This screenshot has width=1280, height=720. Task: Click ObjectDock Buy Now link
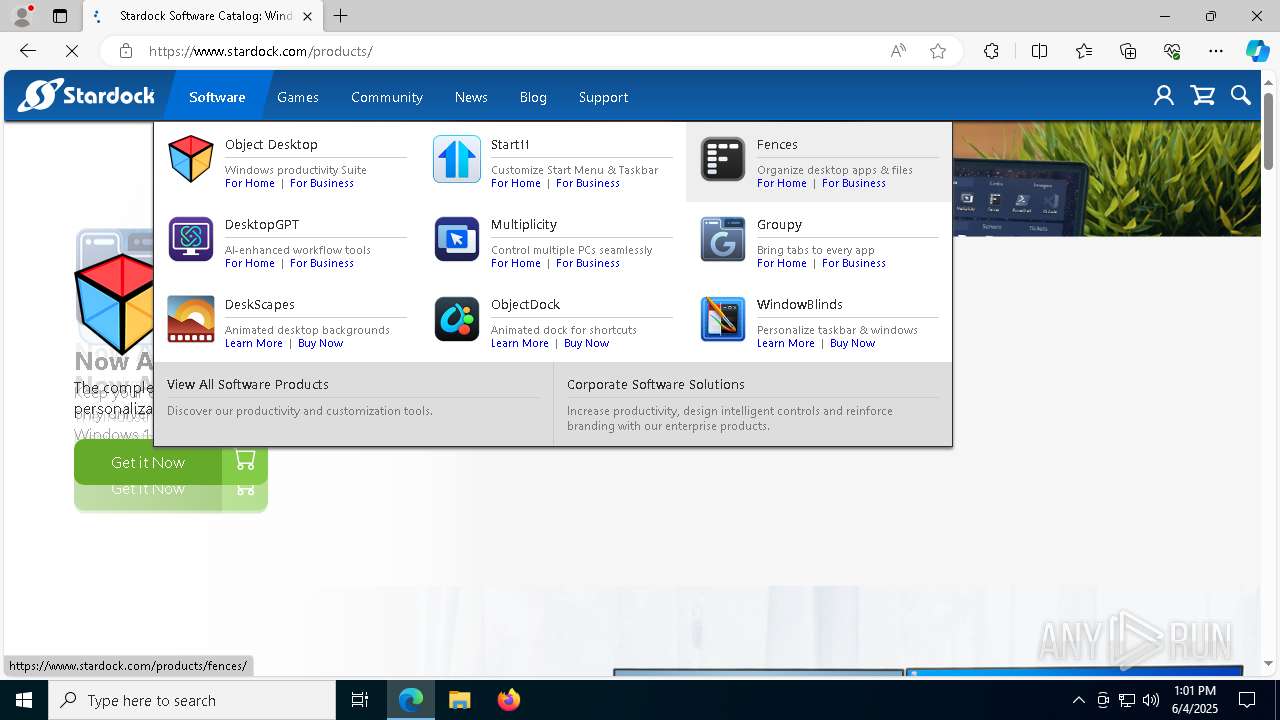click(x=587, y=343)
